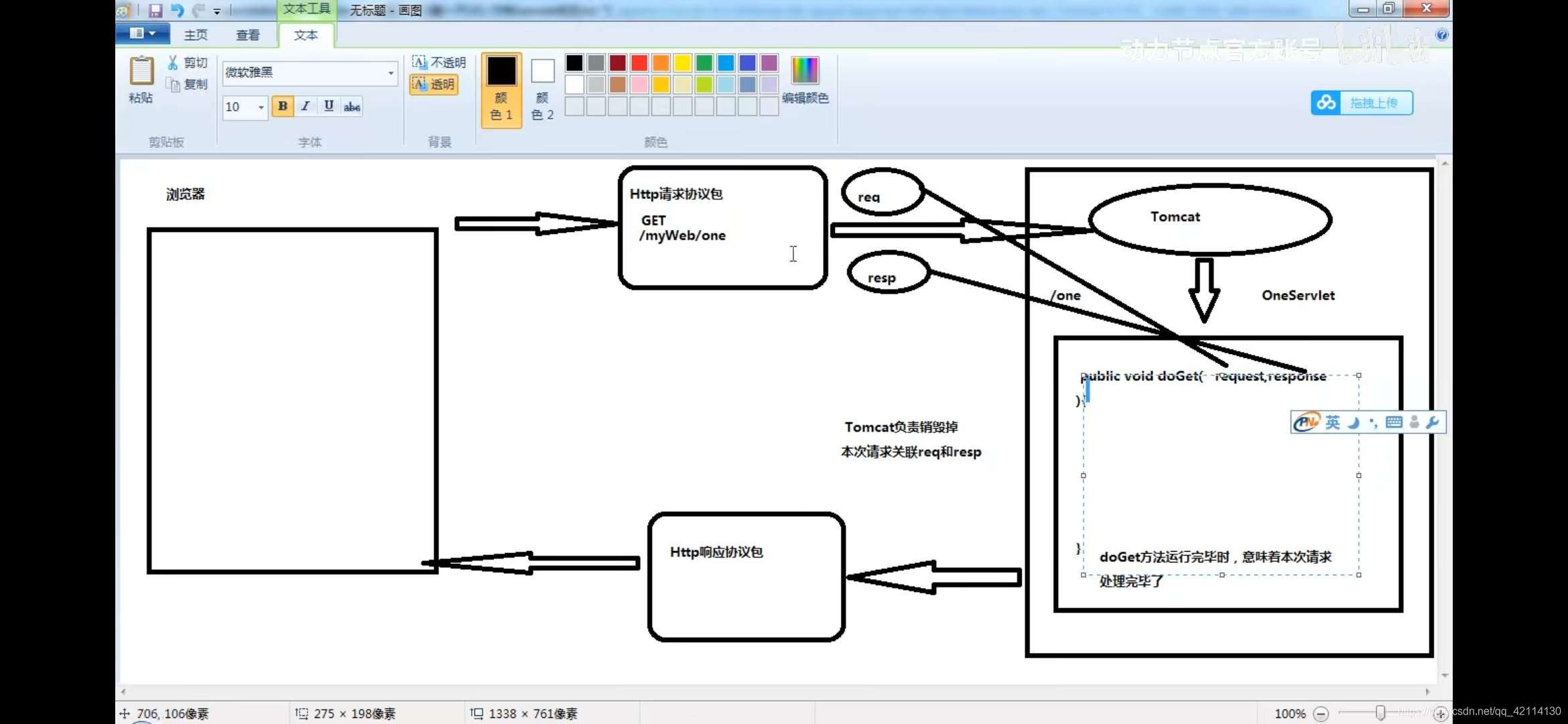Screen dimensions: 1568x724
Task: Switch to the Home ribbon tab
Action: 196,35
